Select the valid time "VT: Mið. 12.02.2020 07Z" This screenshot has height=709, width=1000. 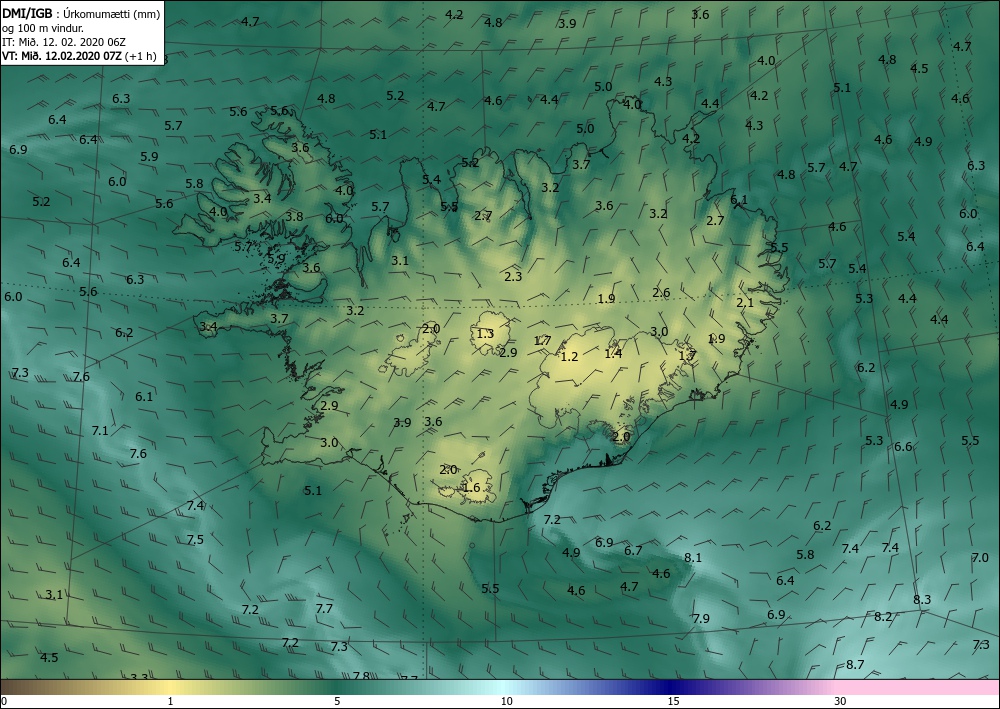tap(62, 56)
